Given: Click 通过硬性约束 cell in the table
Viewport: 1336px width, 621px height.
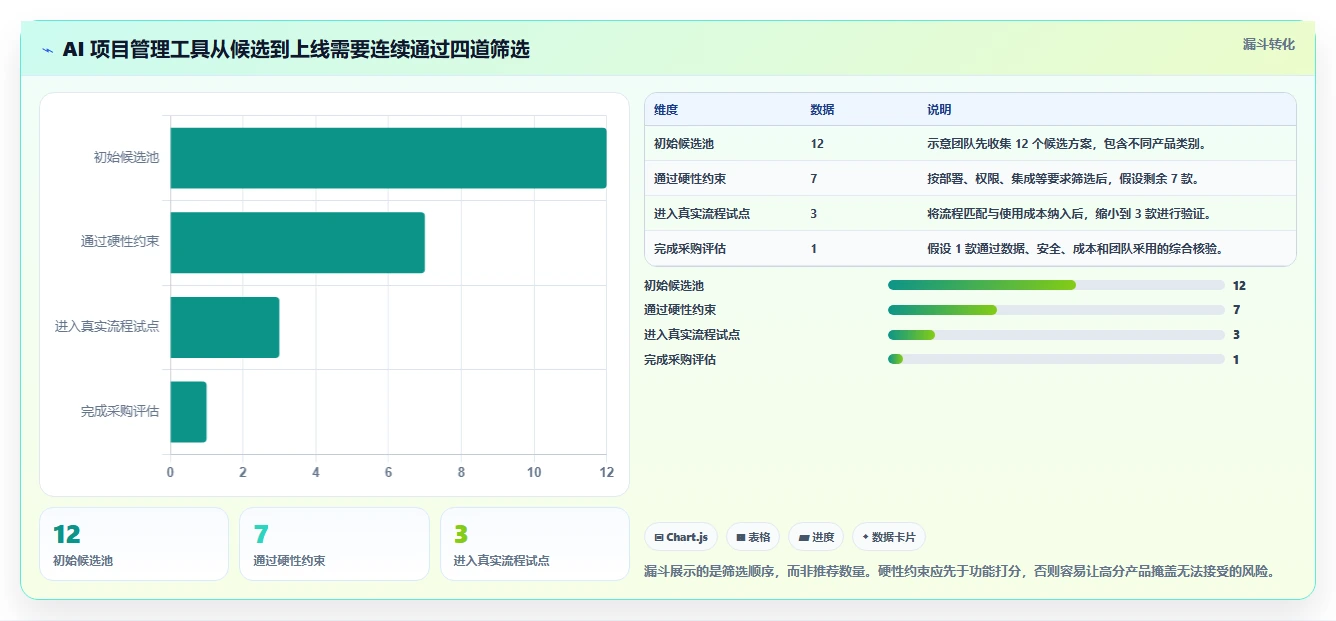Looking at the screenshot, I should tap(690, 179).
